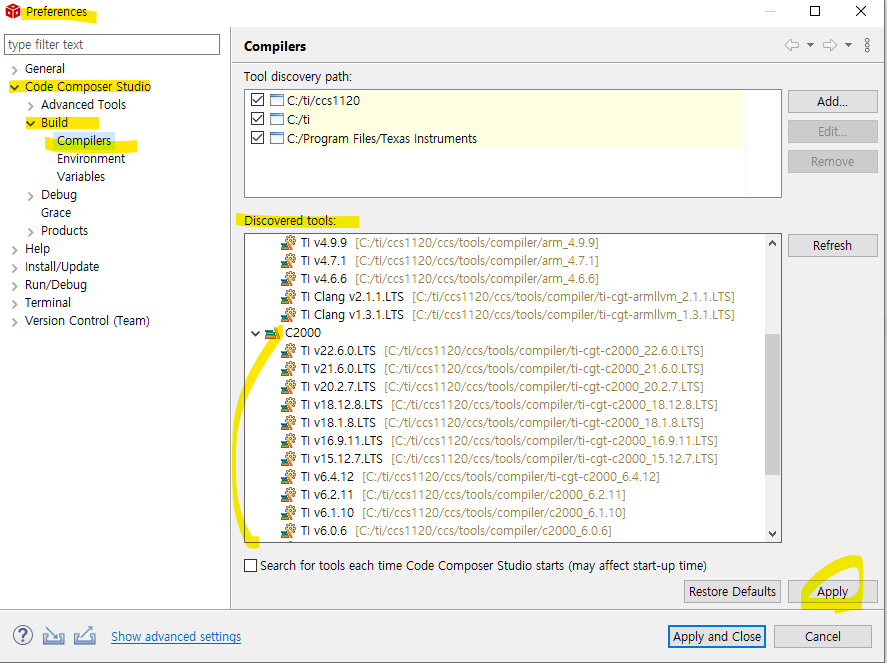Click the TI v6.1.10 compiler icon
The height and width of the screenshot is (663, 887).
pyautogui.click(x=289, y=513)
